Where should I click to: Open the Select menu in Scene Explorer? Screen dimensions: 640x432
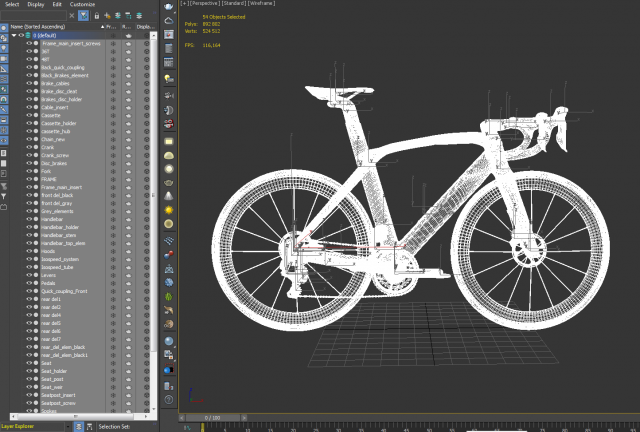12,4
